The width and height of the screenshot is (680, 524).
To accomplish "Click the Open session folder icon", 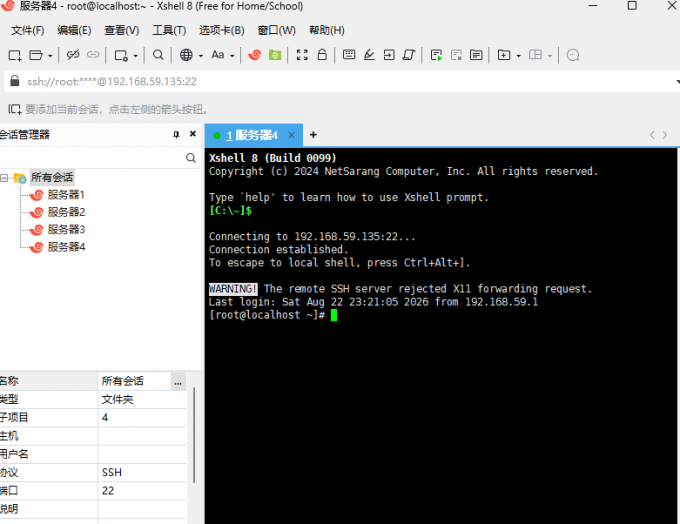I will pos(36,55).
